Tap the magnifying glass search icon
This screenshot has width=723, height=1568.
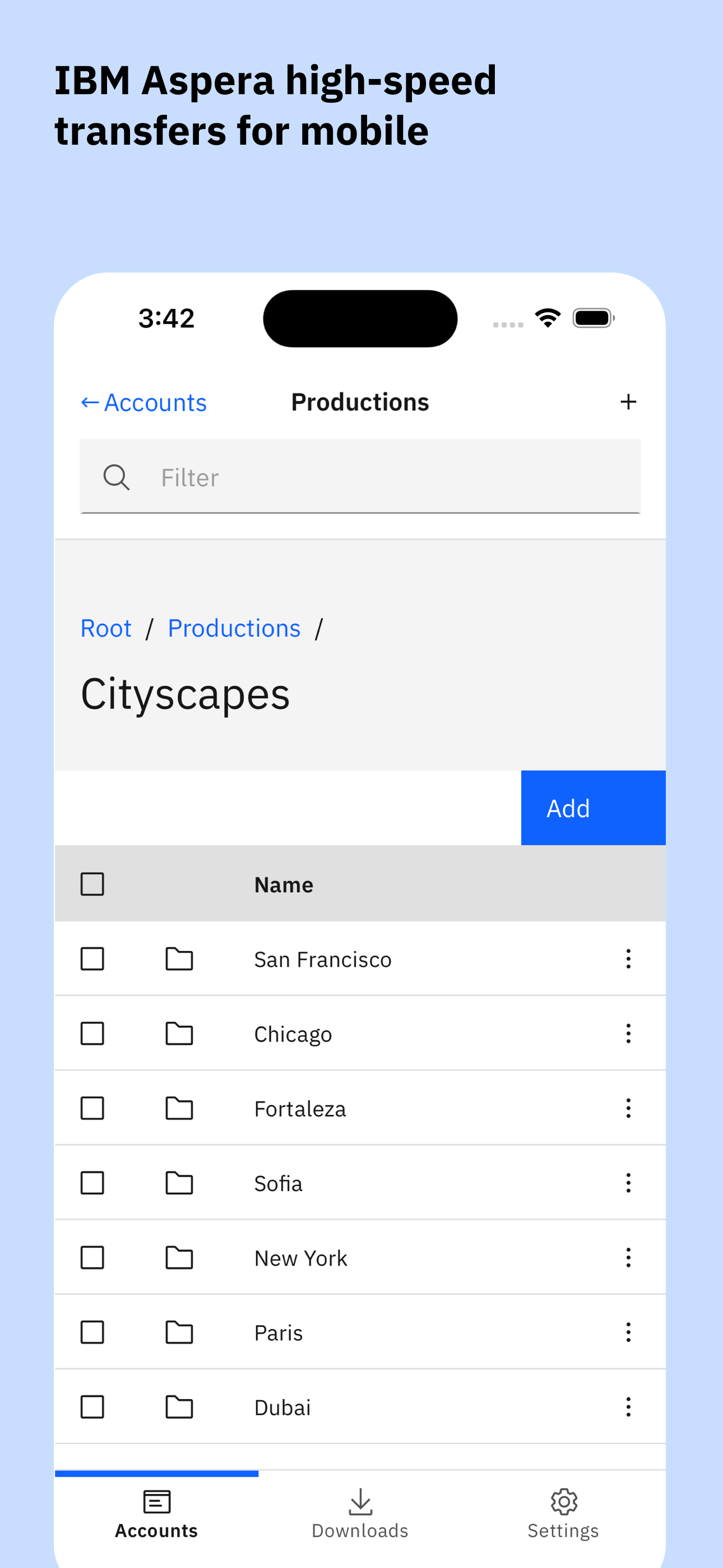coord(116,477)
